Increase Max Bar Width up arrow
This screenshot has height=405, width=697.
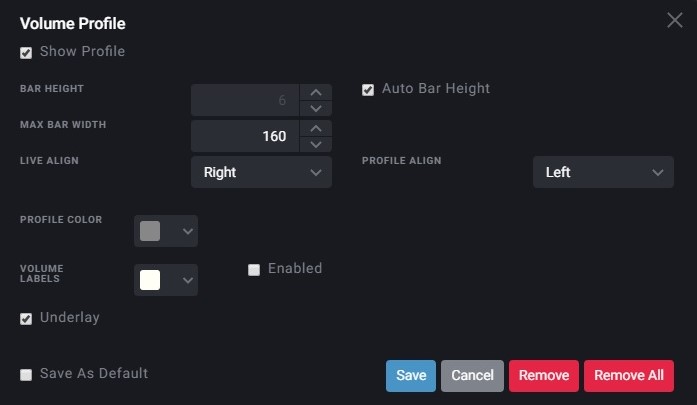(316, 128)
